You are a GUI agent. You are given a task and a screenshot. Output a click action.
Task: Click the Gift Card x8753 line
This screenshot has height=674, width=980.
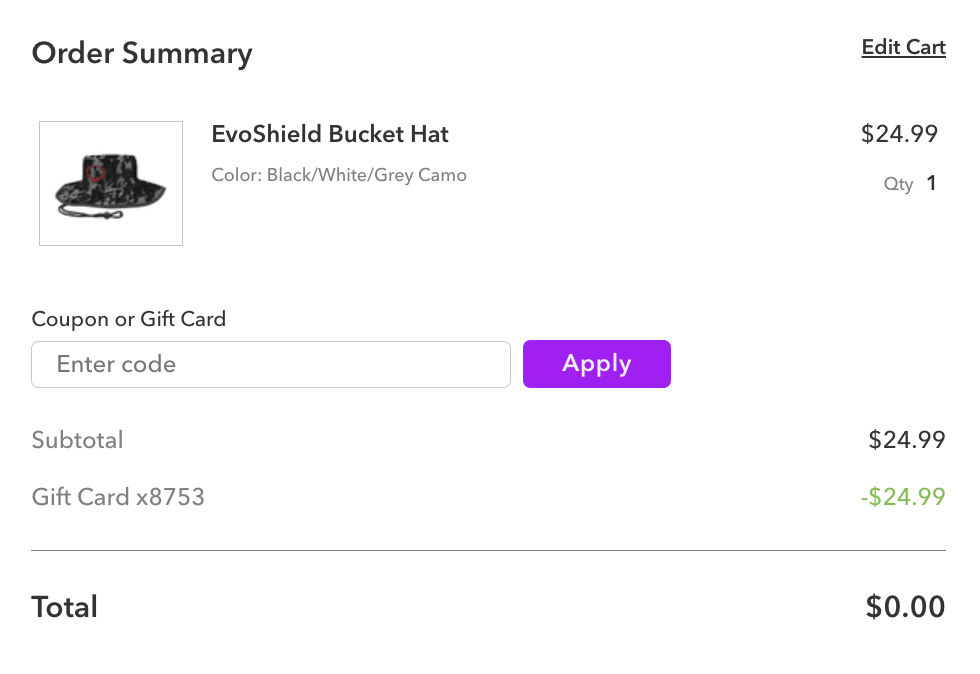coord(118,497)
